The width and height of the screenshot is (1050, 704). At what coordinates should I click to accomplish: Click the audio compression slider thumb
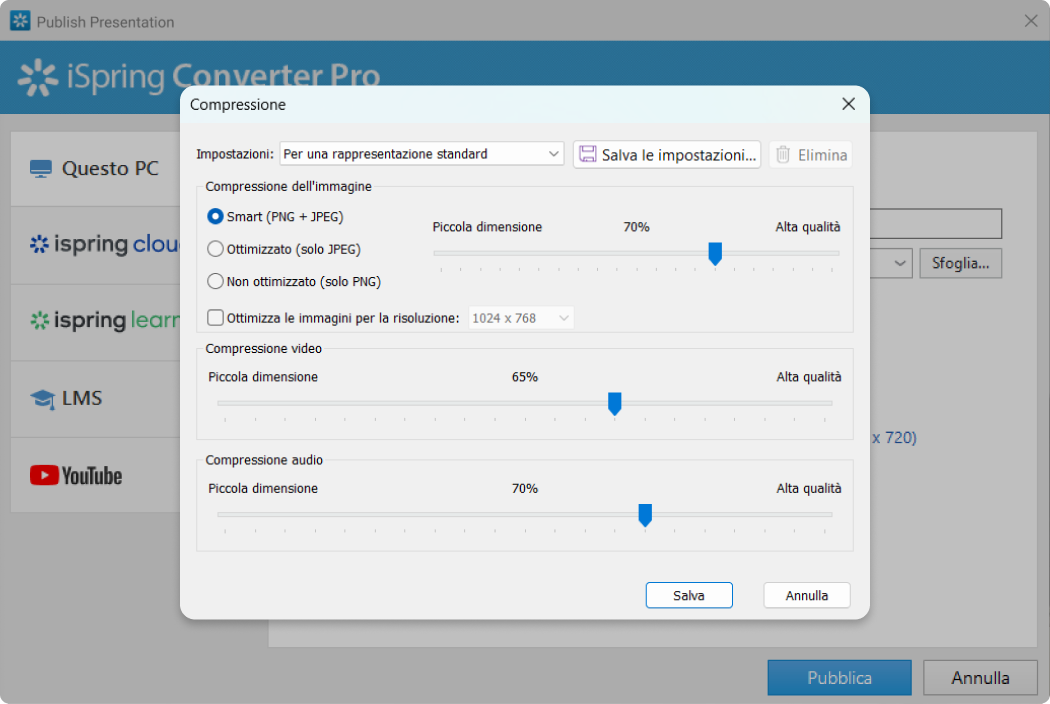(645, 515)
